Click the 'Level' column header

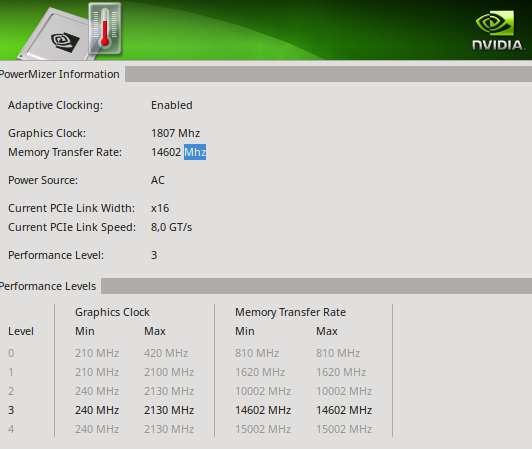click(x=21, y=331)
